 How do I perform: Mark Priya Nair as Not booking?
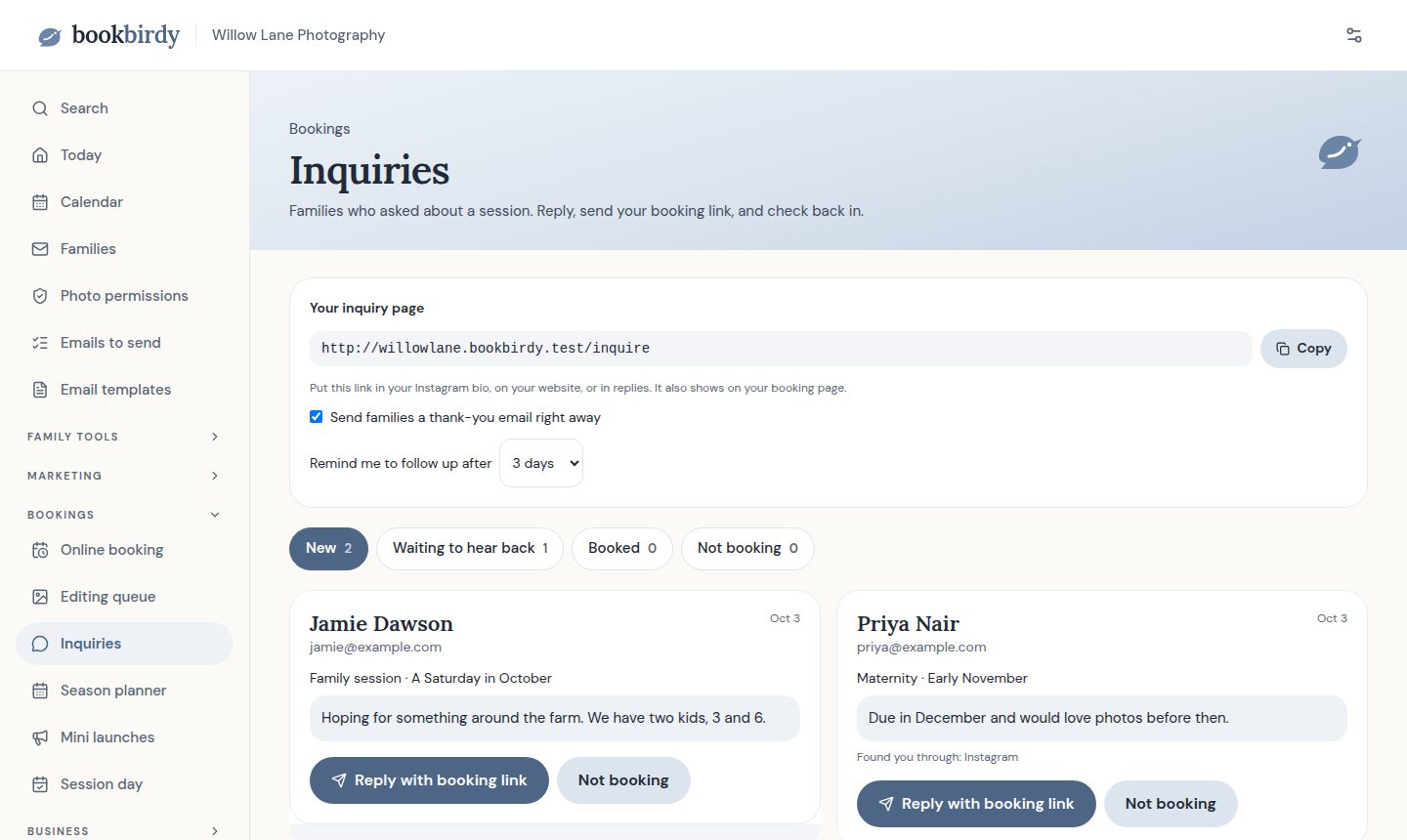point(1171,804)
